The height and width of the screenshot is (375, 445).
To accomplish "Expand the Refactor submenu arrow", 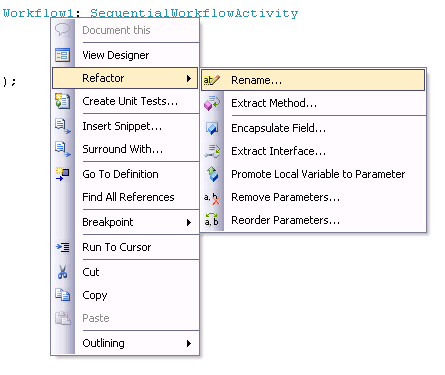I will (189, 78).
